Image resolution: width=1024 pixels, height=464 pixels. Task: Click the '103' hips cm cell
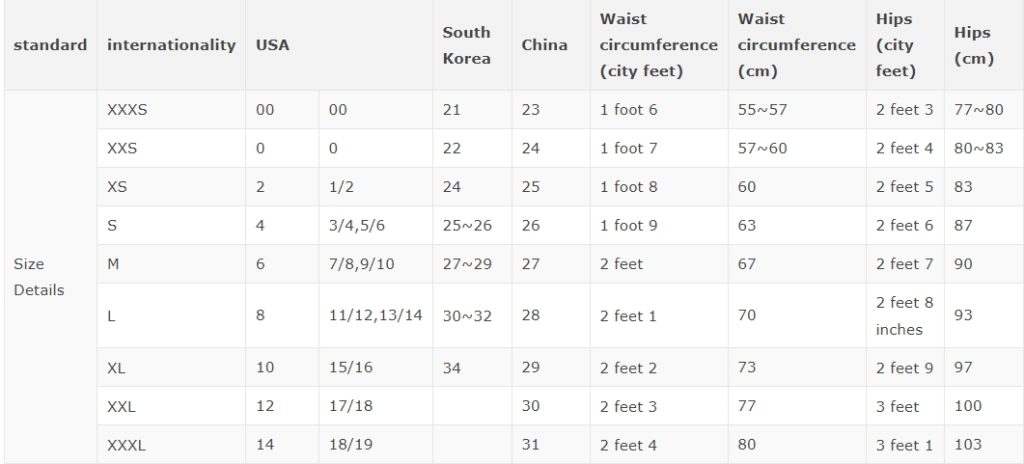point(984,445)
